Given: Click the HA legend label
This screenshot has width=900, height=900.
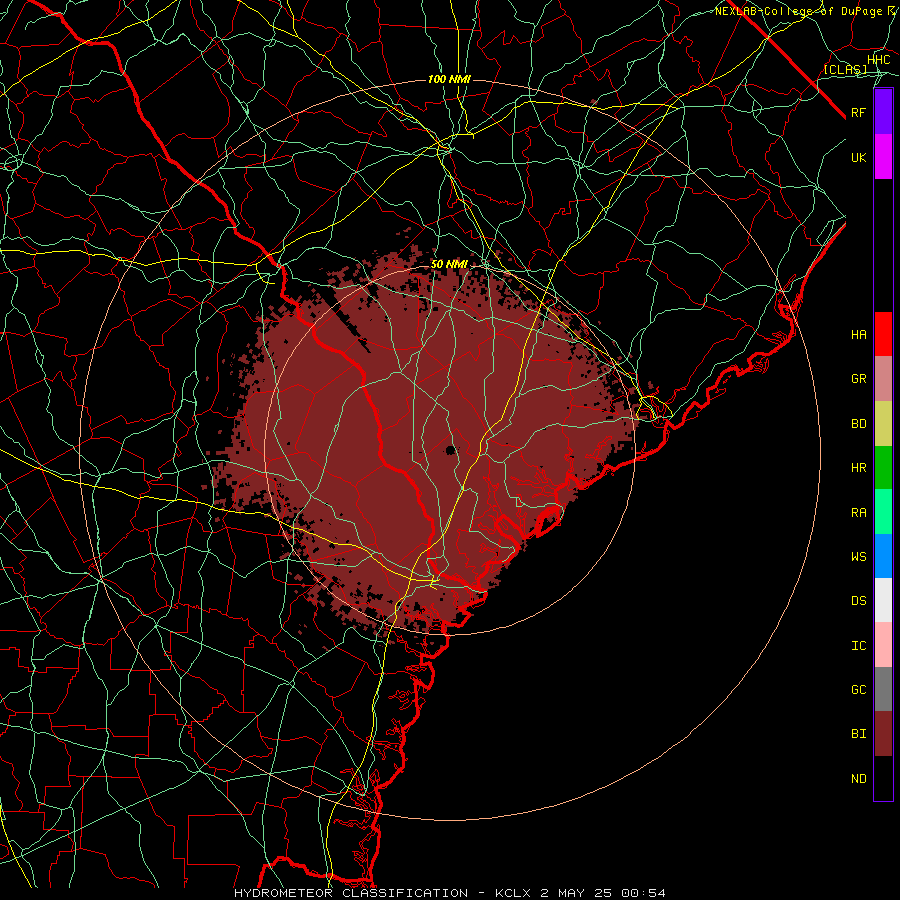Looking at the screenshot, I should [858, 335].
